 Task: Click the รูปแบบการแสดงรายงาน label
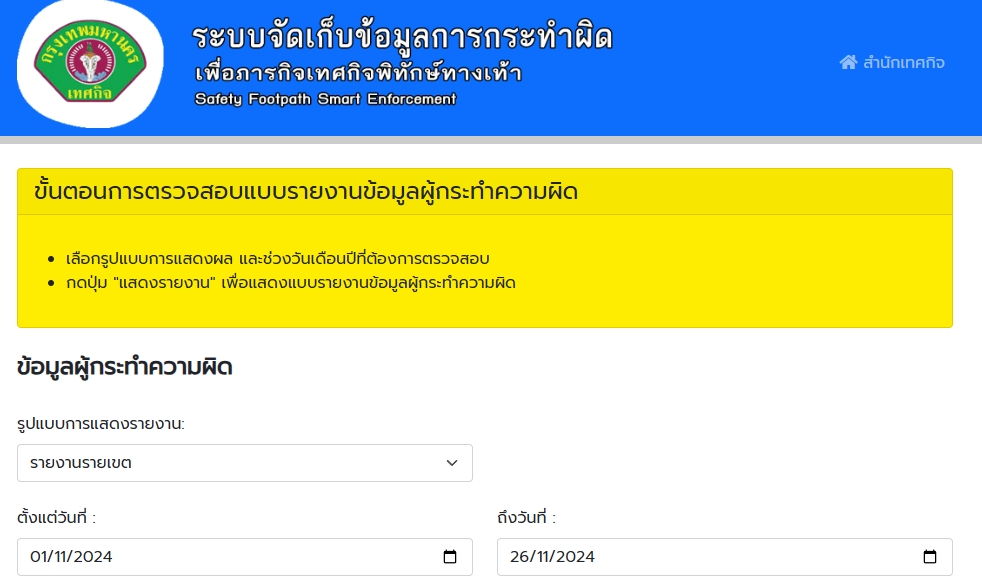(101, 424)
